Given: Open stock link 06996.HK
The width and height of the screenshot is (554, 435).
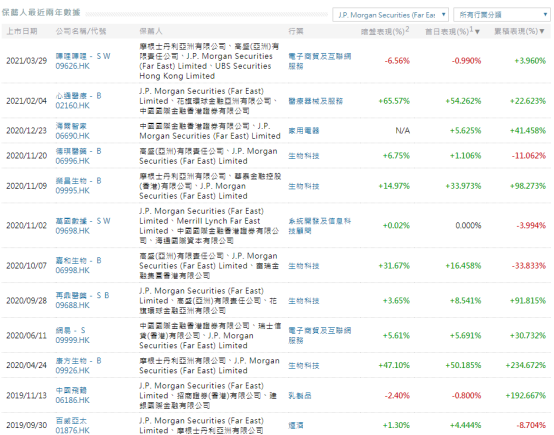Looking at the screenshot, I should [x=72, y=161].
